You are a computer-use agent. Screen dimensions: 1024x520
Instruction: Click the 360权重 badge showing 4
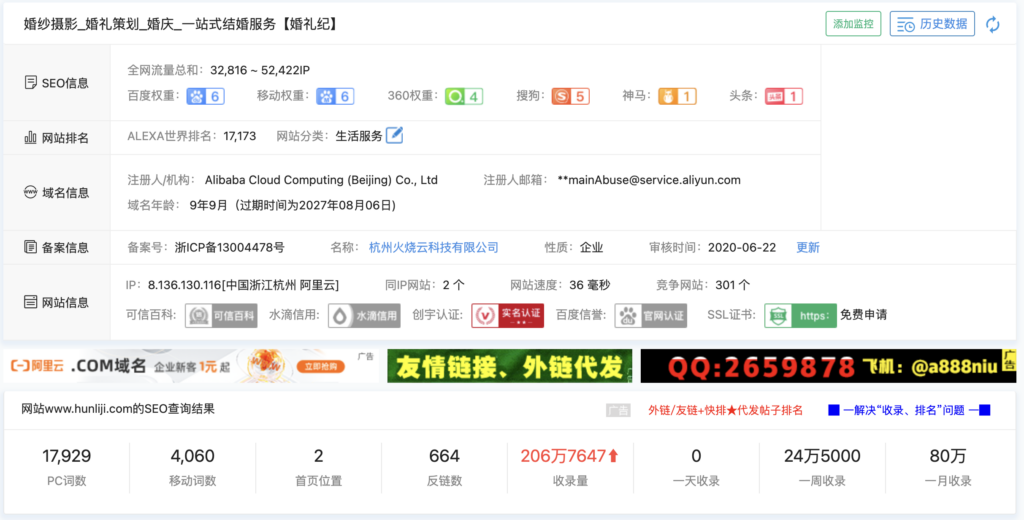464,96
